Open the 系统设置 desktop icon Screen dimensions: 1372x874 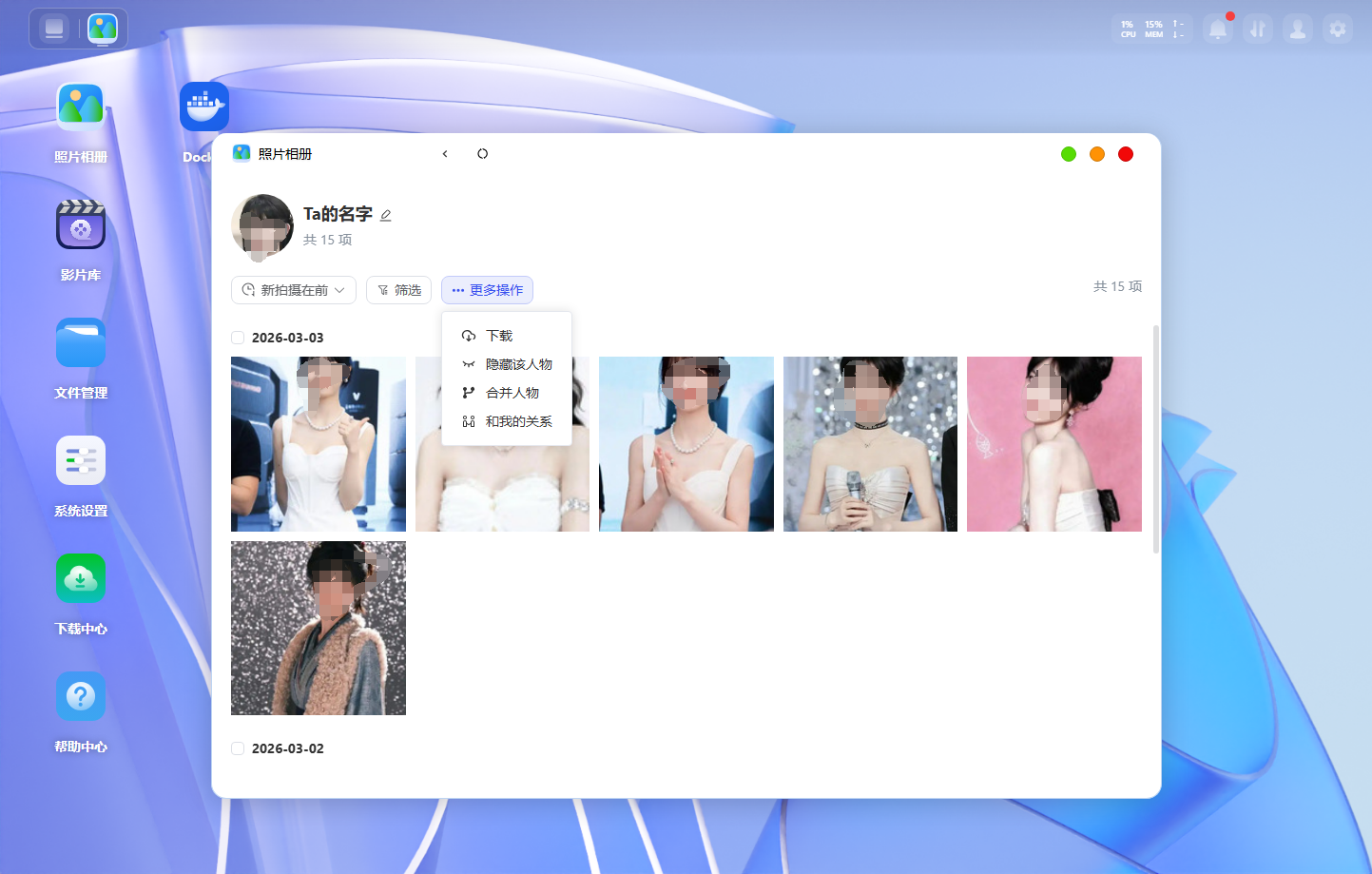pos(81,460)
